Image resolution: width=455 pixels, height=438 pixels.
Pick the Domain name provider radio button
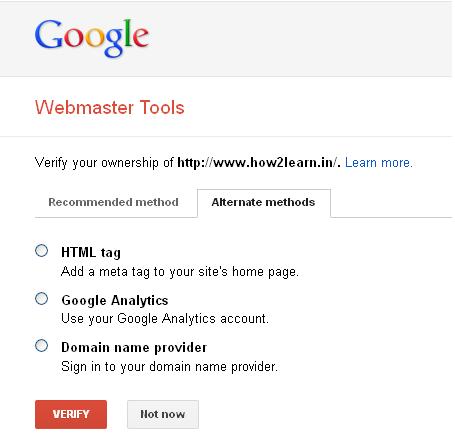tap(42, 346)
